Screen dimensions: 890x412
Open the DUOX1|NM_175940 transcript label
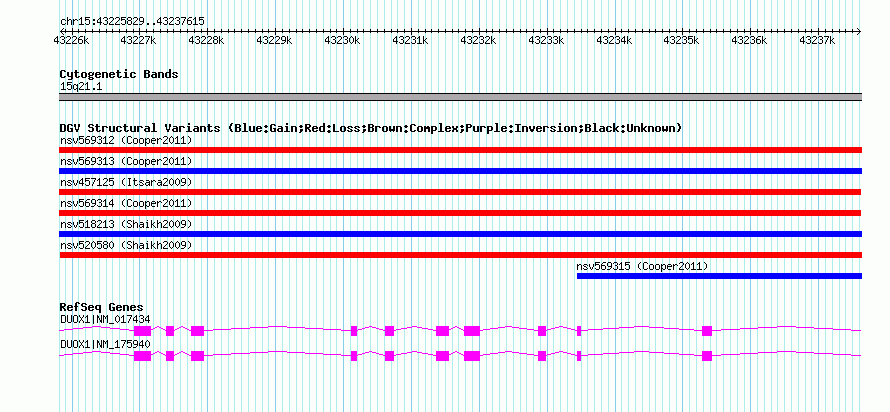(105, 344)
